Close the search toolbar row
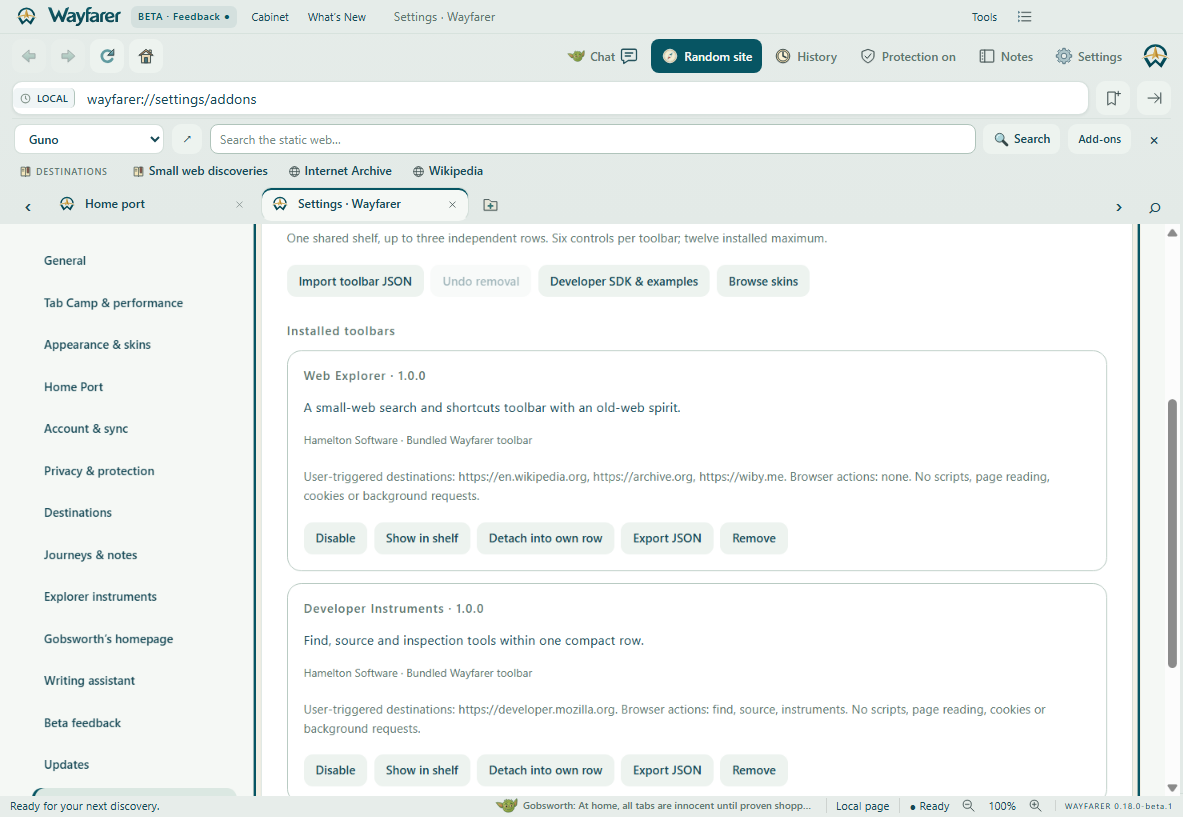The width and height of the screenshot is (1183, 817). (1154, 140)
